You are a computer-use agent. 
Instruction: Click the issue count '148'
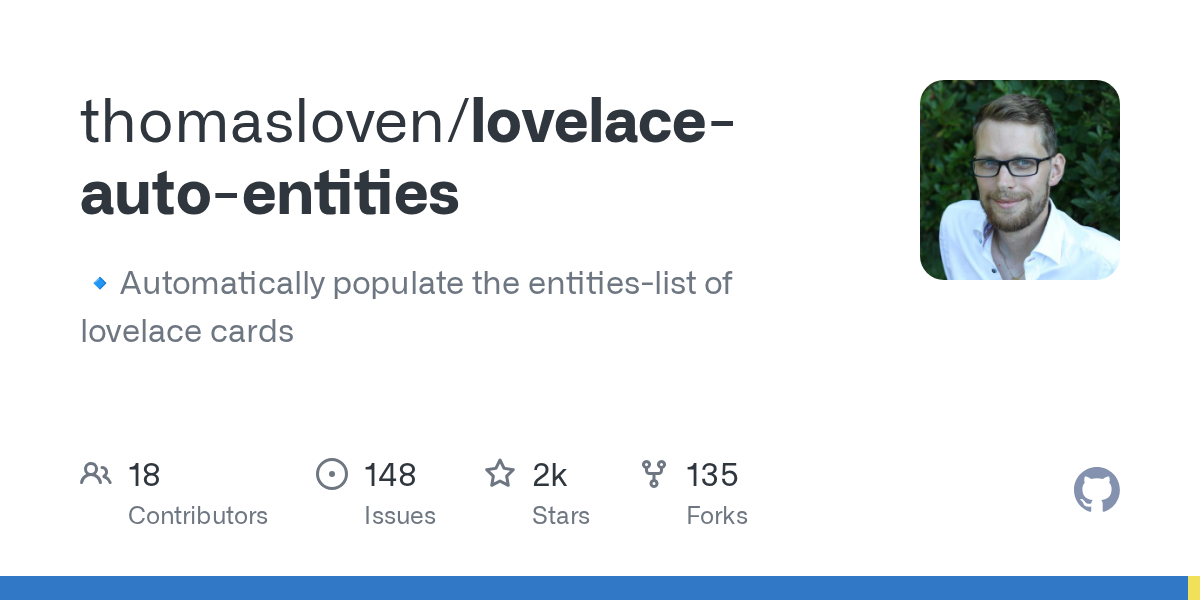click(x=390, y=475)
